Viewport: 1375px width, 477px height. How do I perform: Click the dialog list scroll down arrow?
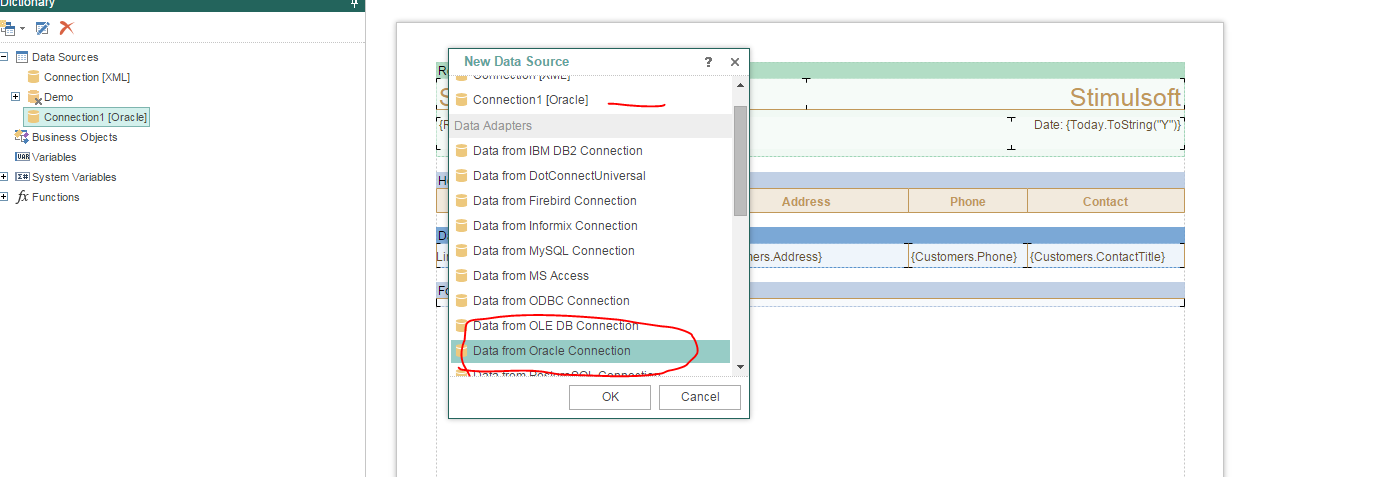pyautogui.click(x=740, y=367)
